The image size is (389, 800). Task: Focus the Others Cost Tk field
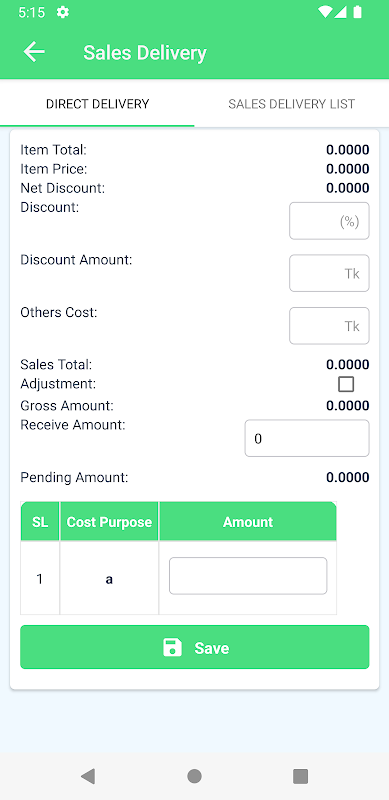[x=329, y=326]
